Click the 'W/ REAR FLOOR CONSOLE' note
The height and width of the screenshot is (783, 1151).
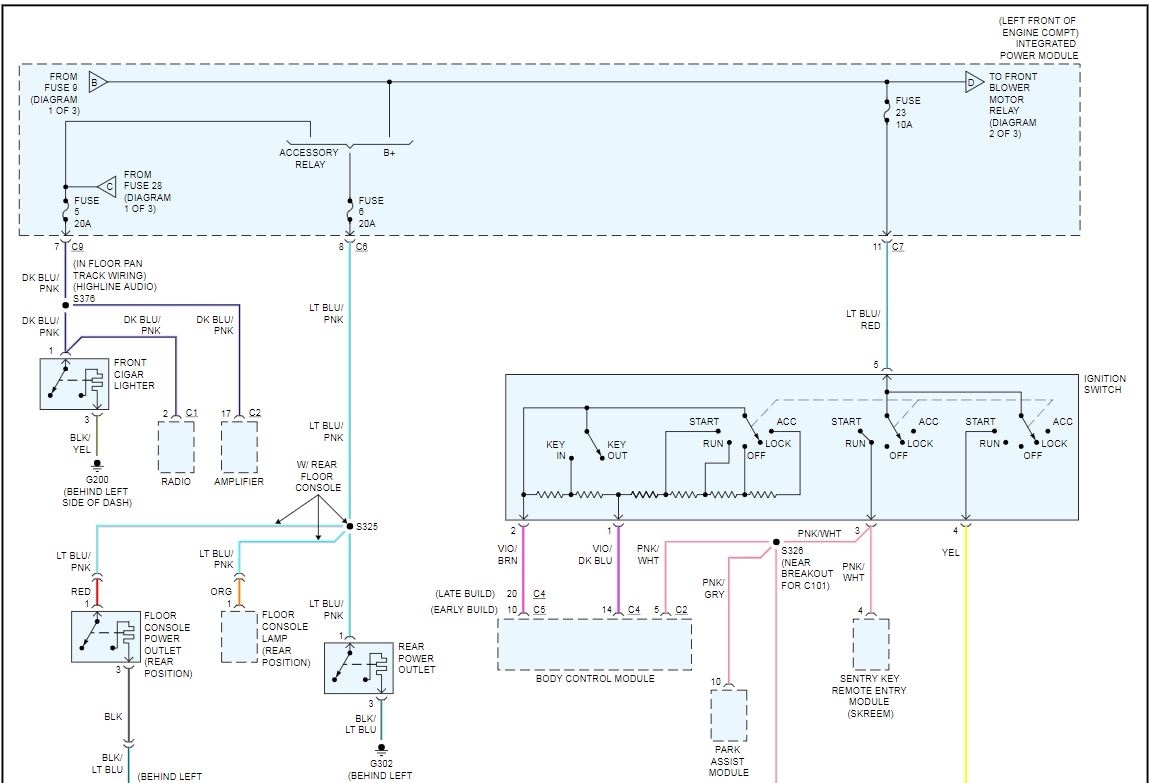(x=318, y=476)
